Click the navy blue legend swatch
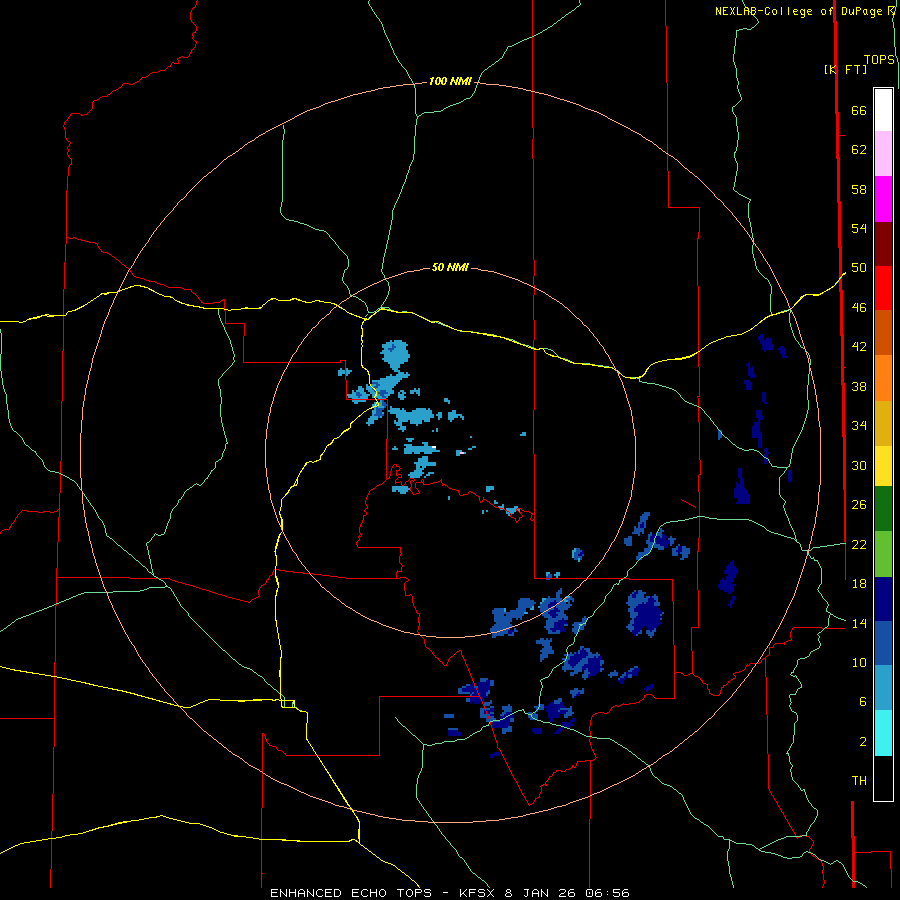This screenshot has width=900, height=900. (883, 599)
